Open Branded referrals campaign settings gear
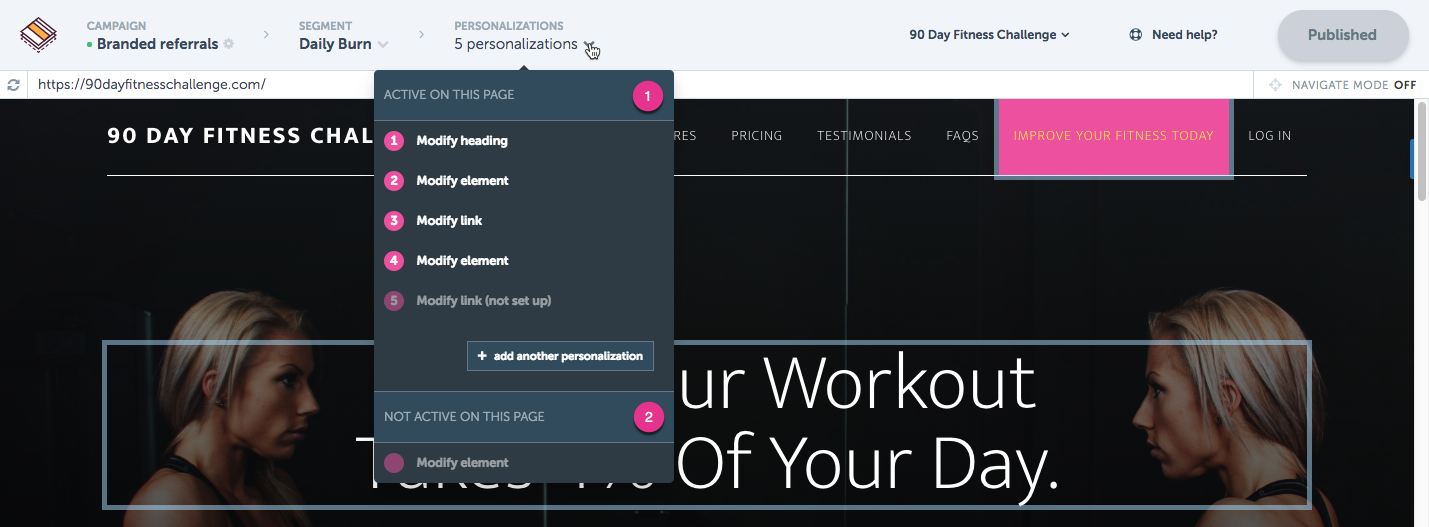This screenshot has width=1429, height=527. coord(229,44)
